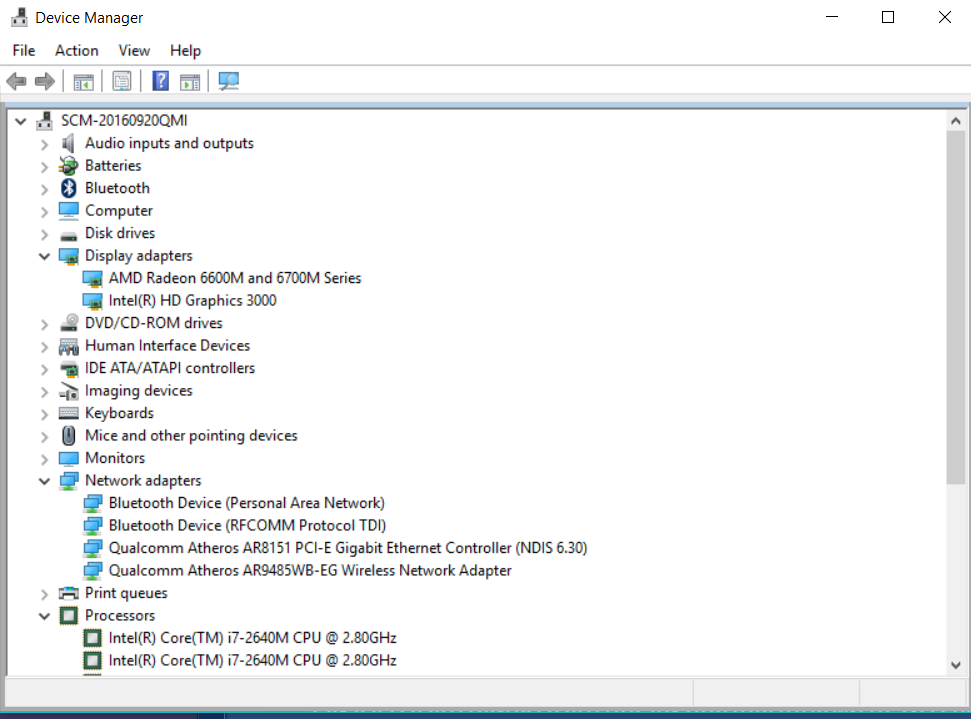Collapse the Network adapters category

(x=44, y=481)
